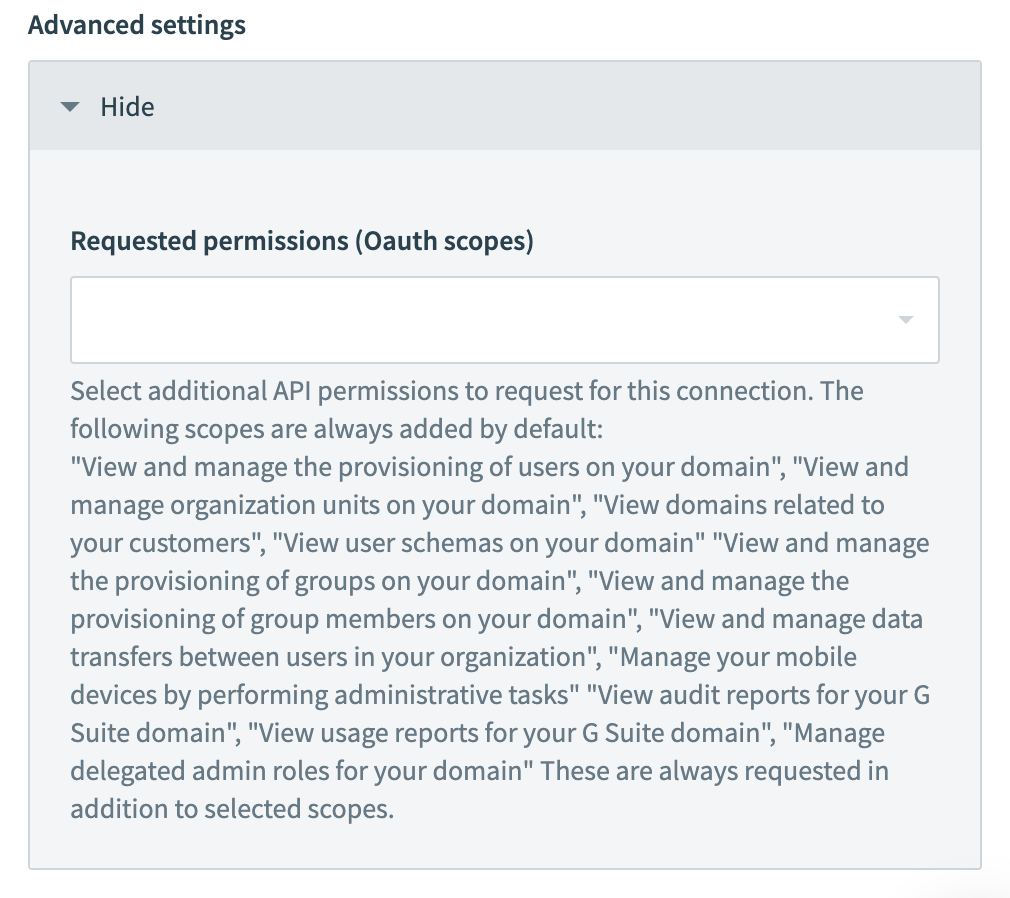Click 'addition to selected scopes' closing text
This screenshot has width=1010, height=898.
pos(230,809)
